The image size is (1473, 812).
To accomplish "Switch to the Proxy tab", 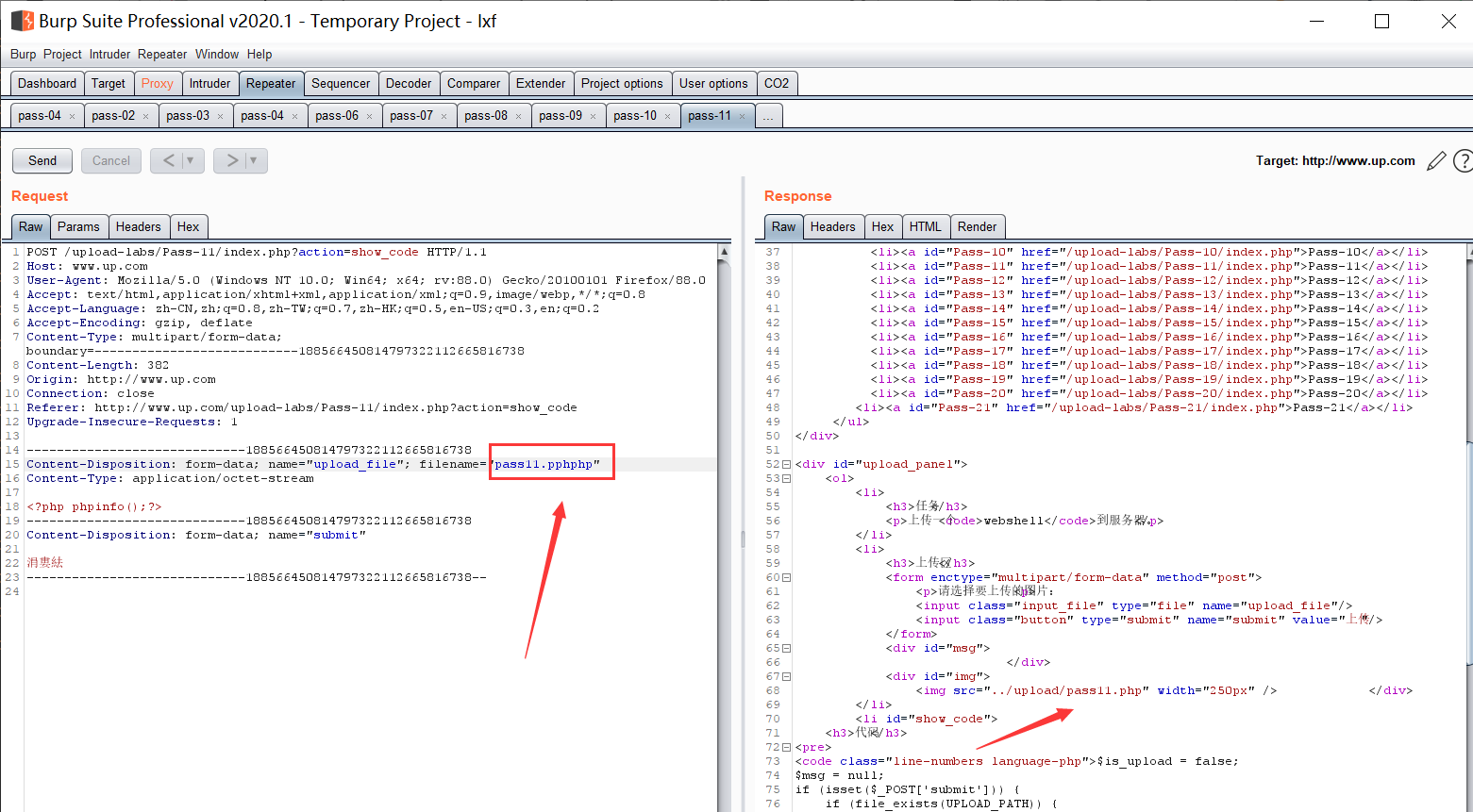I will click(158, 83).
